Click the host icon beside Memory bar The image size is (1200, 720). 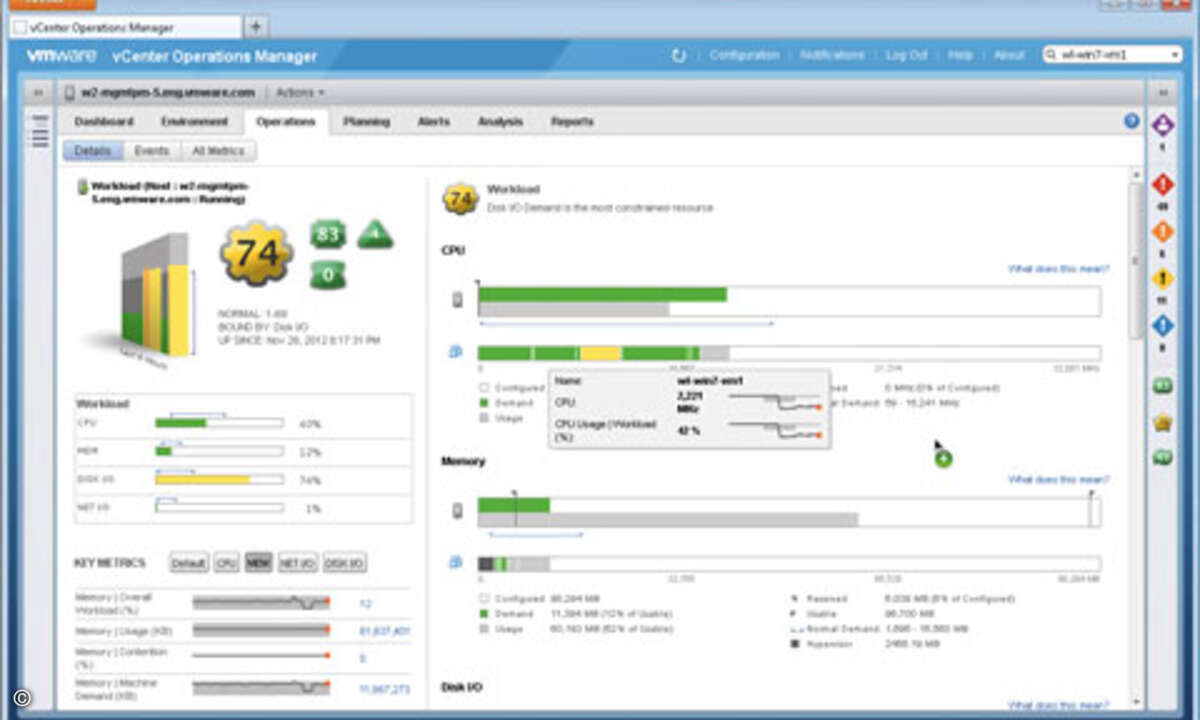pos(457,510)
